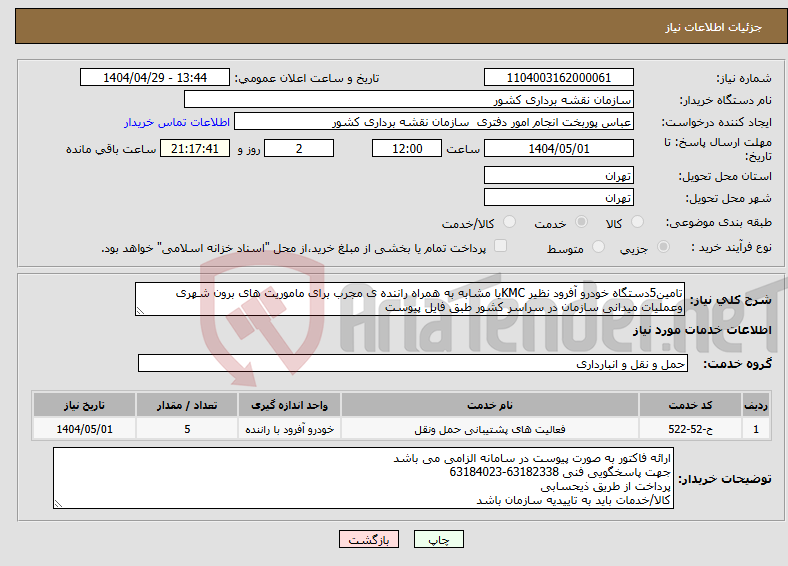Click the announcement date field 1404/04/29 - 13:44
788x566 pixels.
(x=155, y=77)
